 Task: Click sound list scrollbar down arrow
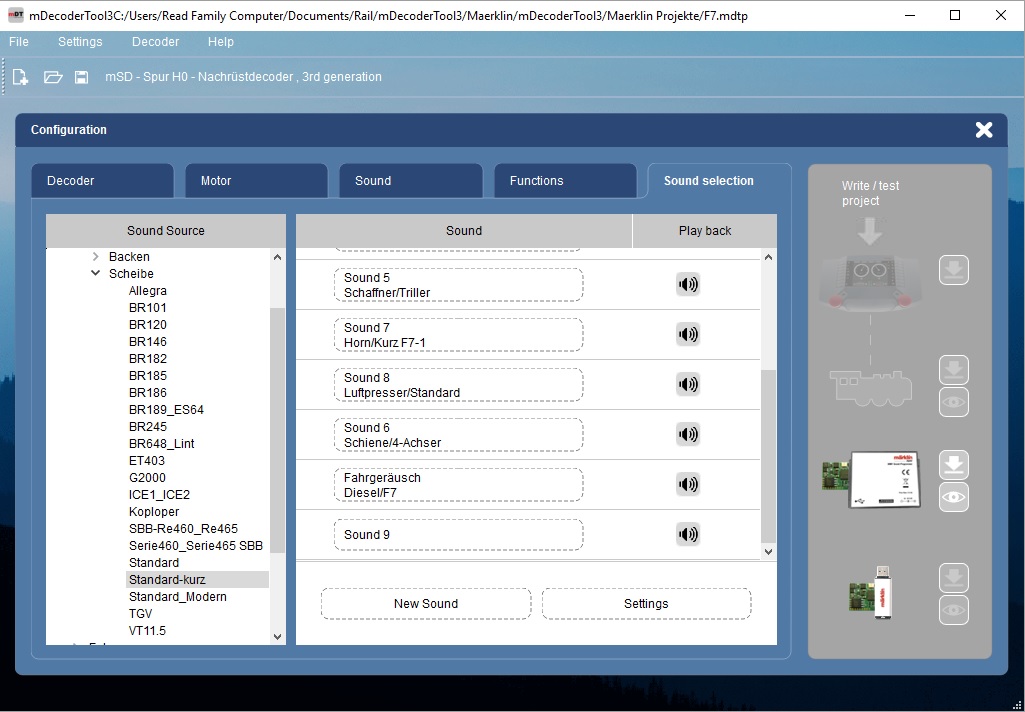coord(769,552)
